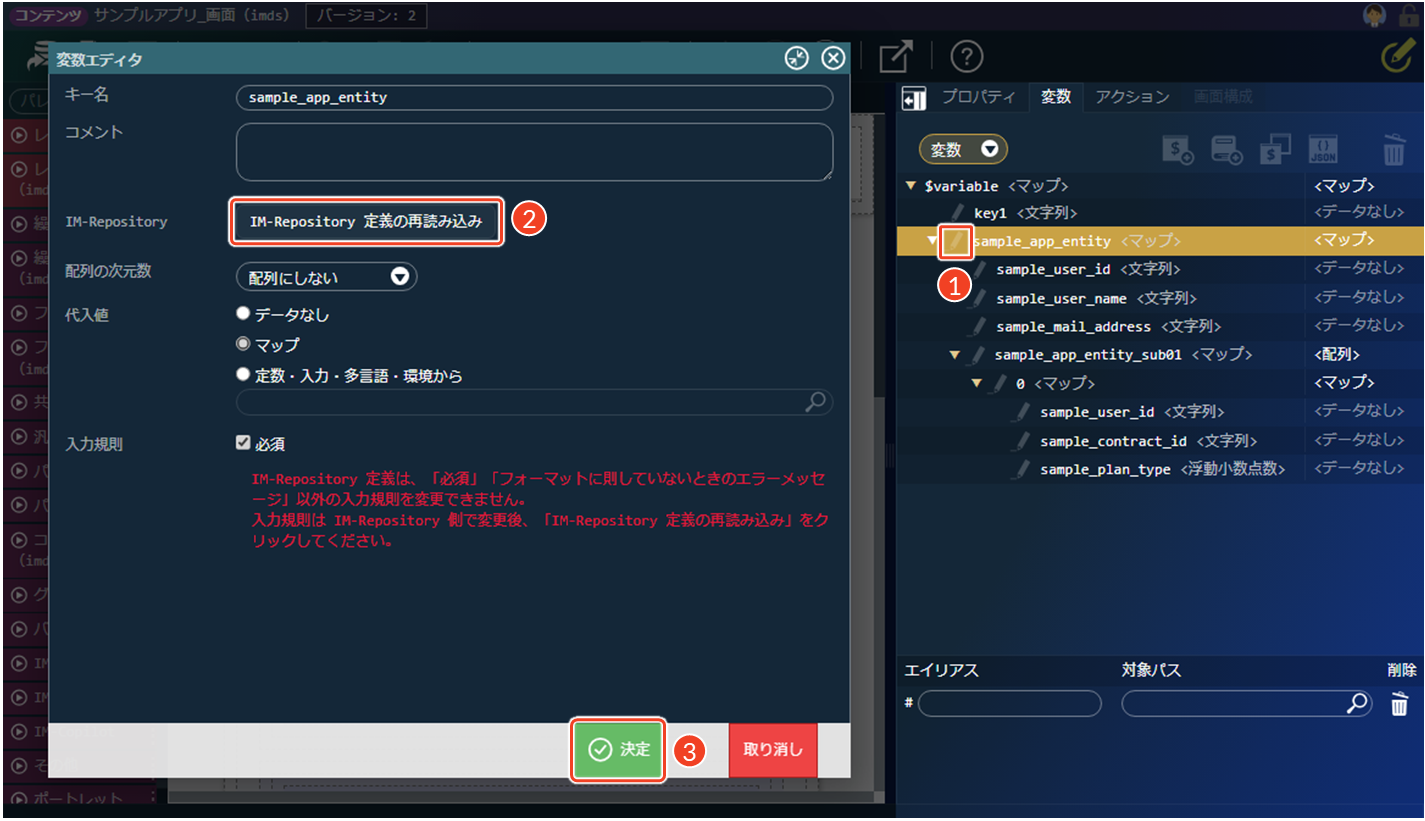This screenshot has width=1425, height=821.
Task: Click the help question mark icon
Action: click(966, 57)
